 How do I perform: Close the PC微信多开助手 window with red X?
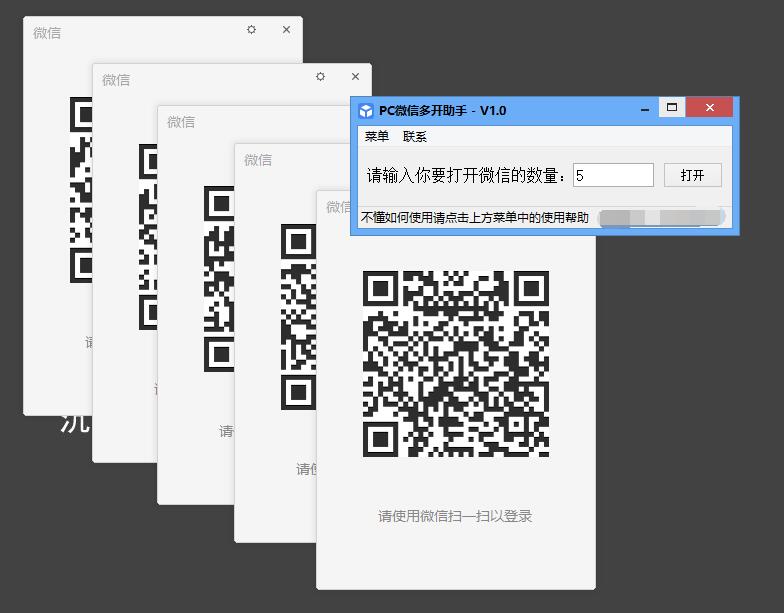pos(710,108)
